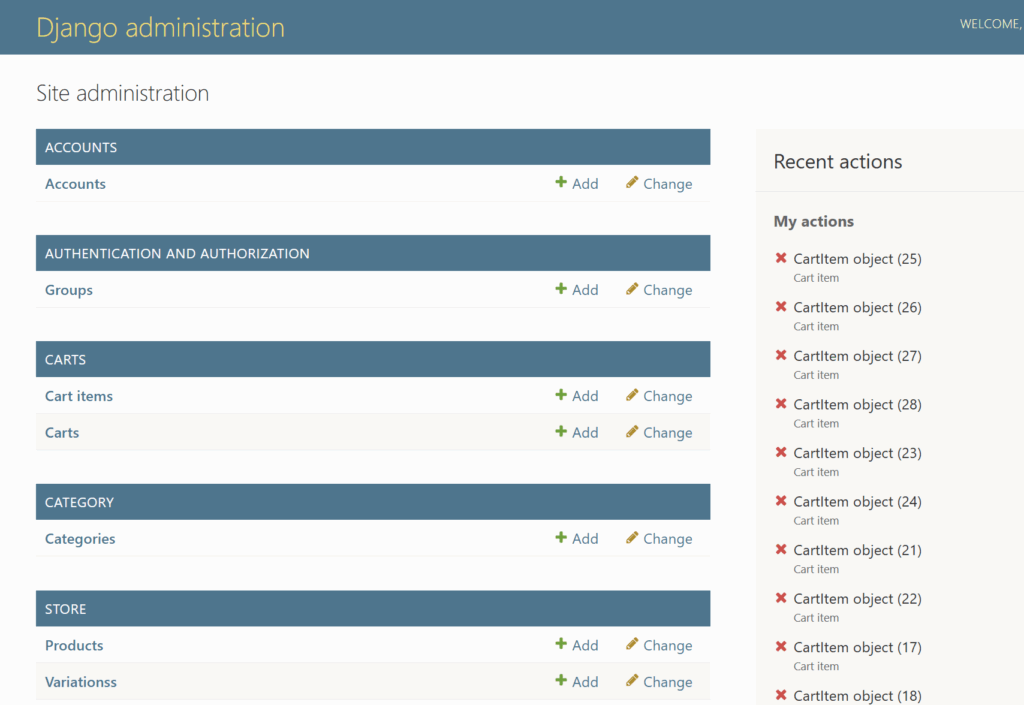
Task: Click the plus icon for Categories
Action: point(561,538)
